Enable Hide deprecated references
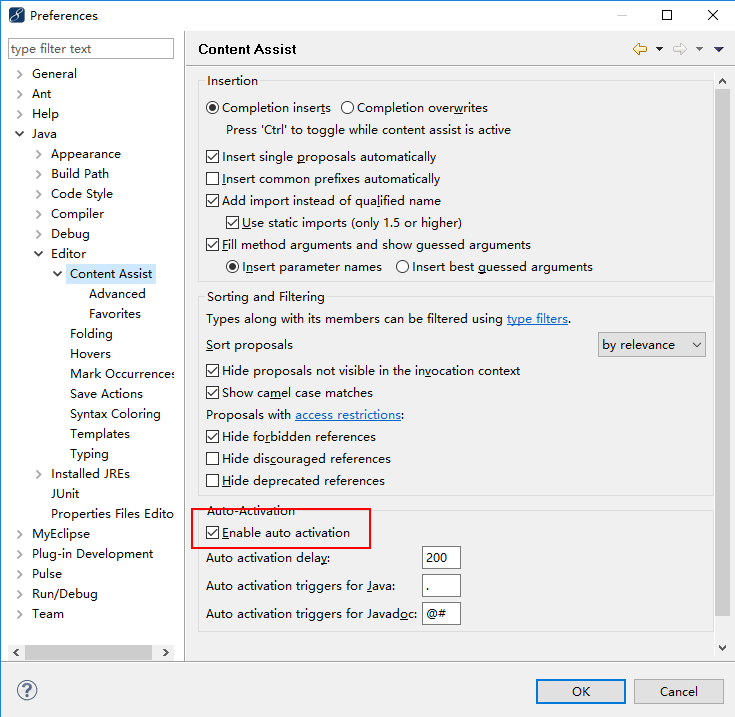 pos(212,481)
